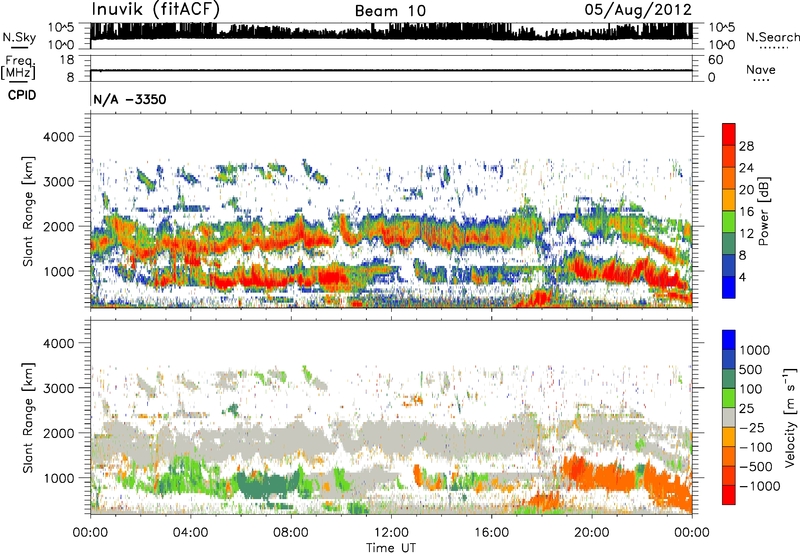
Task: Click the '25' label on Velocity color bar
Action: point(747,409)
